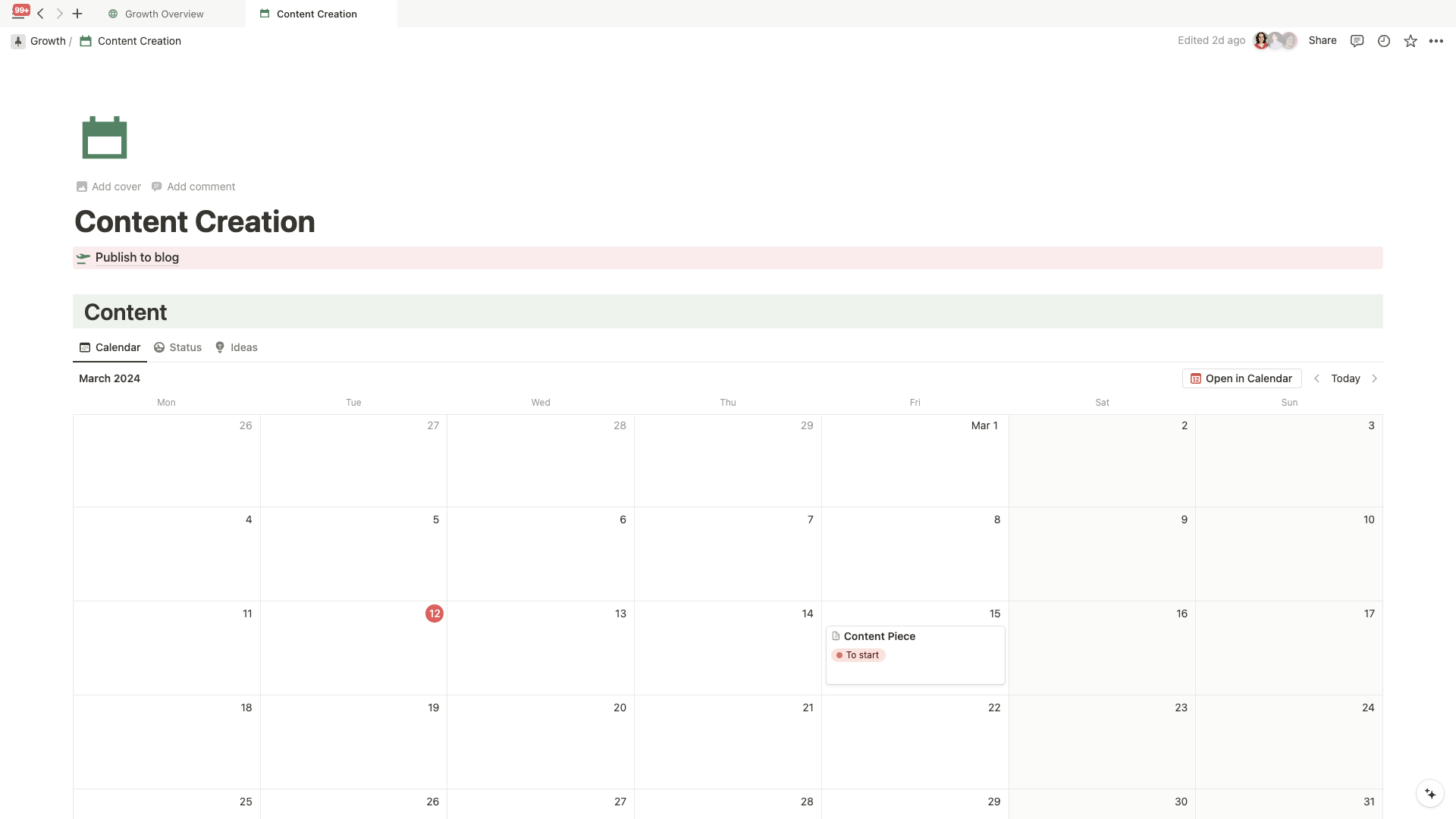Click the share icon
Screen dimensions: 1456x819
pyautogui.click(x=1322, y=41)
